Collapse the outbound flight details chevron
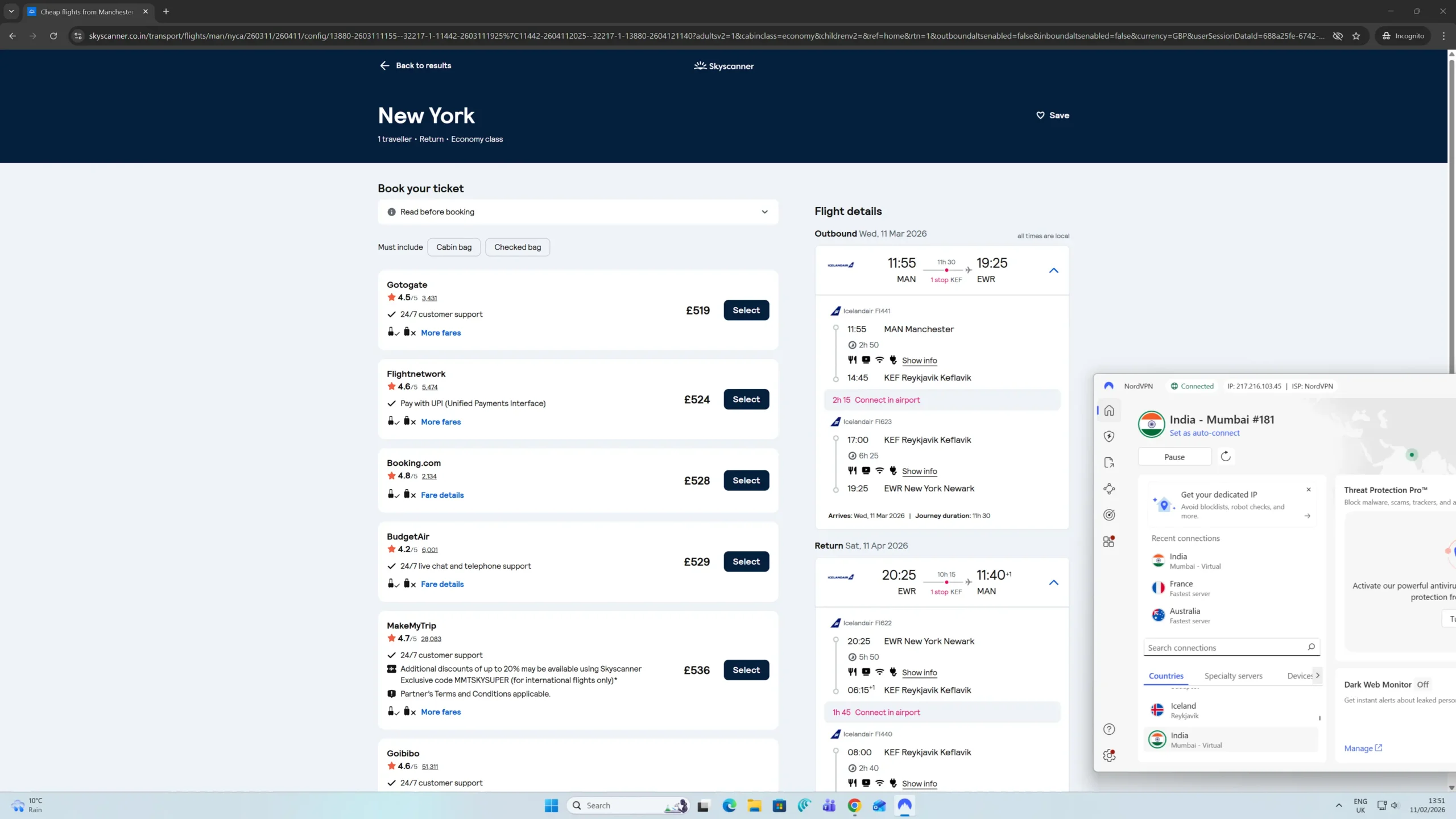The width and height of the screenshot is (1456, 819). point(1053,271)
